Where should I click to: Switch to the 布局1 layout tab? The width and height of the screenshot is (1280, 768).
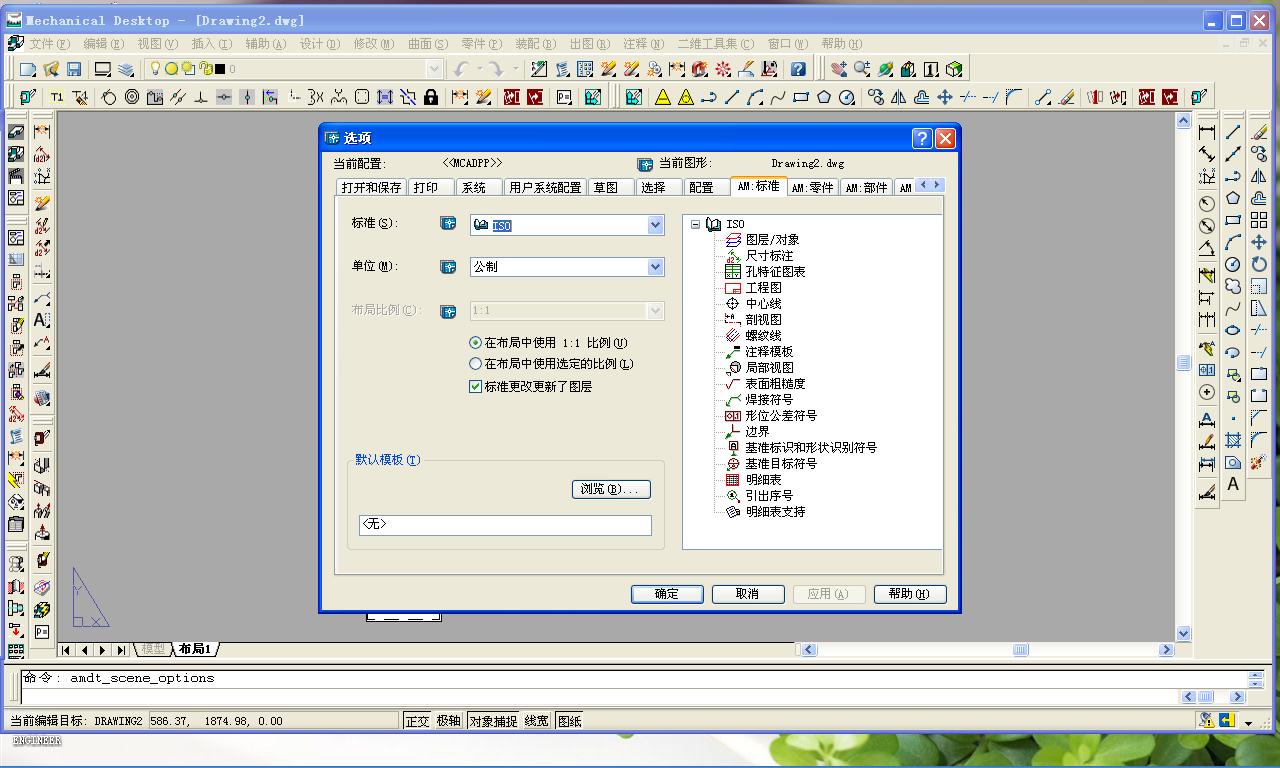[x=195, y=649]
